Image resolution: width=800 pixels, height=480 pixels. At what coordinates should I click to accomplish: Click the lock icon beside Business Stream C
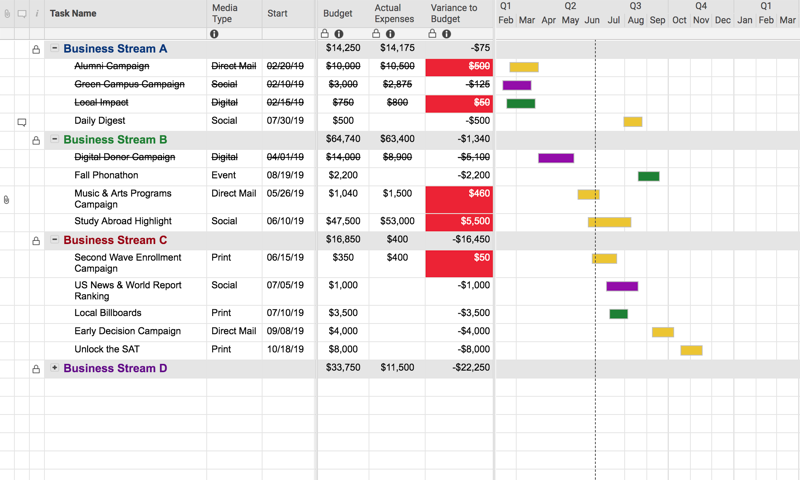click(x=37, y=241)
